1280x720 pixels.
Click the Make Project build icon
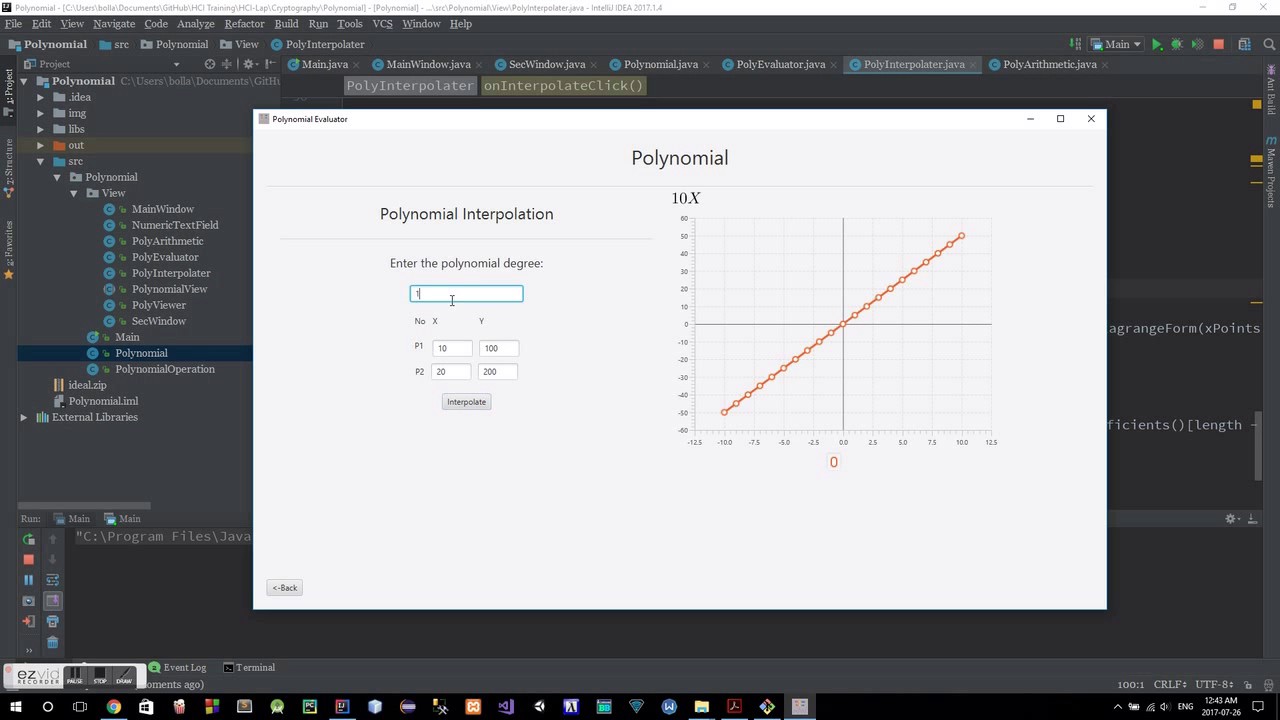pyautogui.click(x=1076, y=44)
